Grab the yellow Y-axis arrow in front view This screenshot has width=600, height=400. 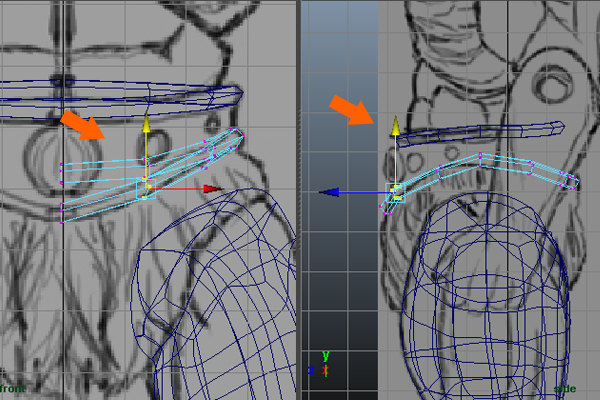point(146,124)
